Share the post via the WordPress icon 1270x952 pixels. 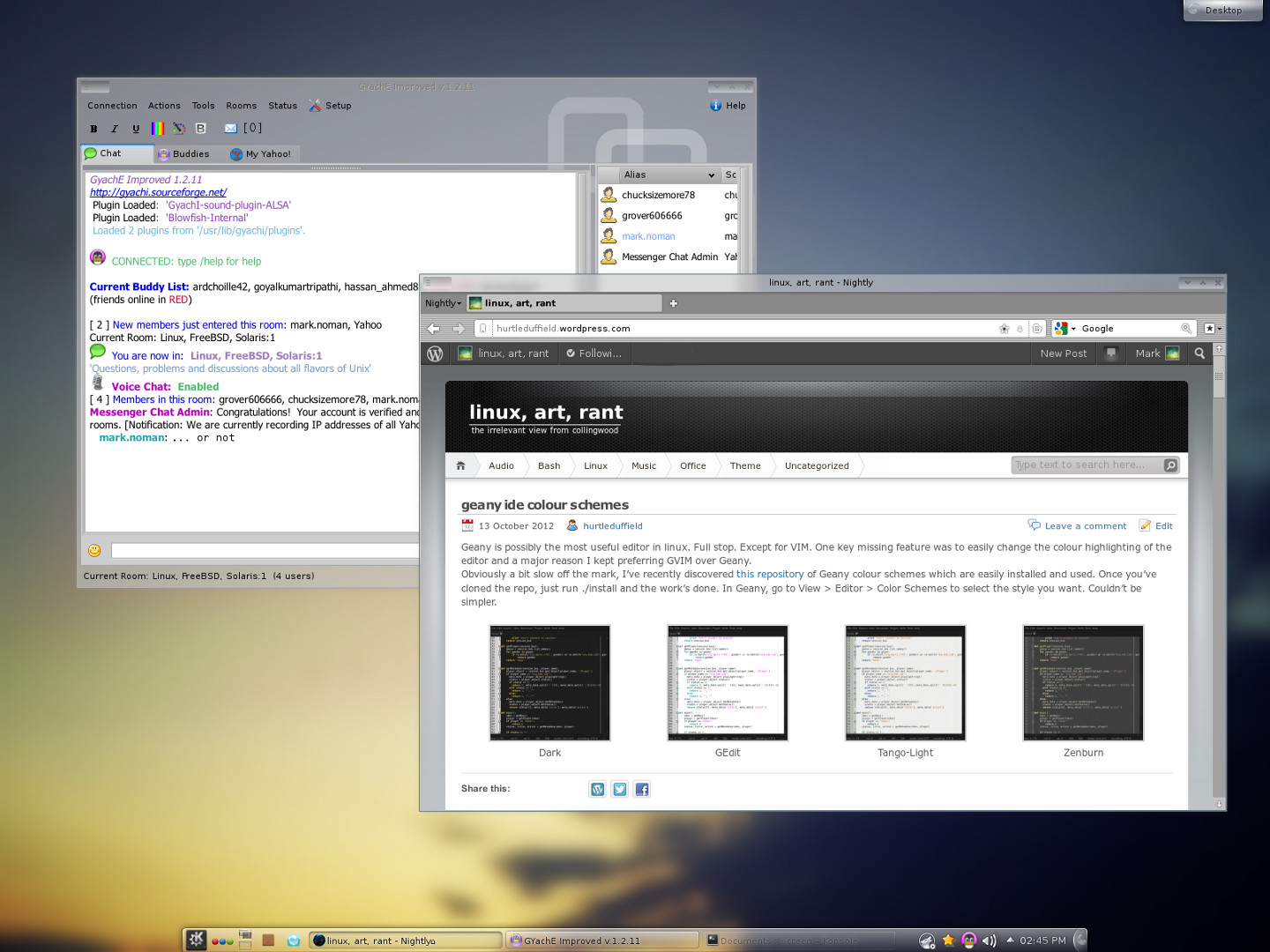pyautogui.click(x=598, y=790)
